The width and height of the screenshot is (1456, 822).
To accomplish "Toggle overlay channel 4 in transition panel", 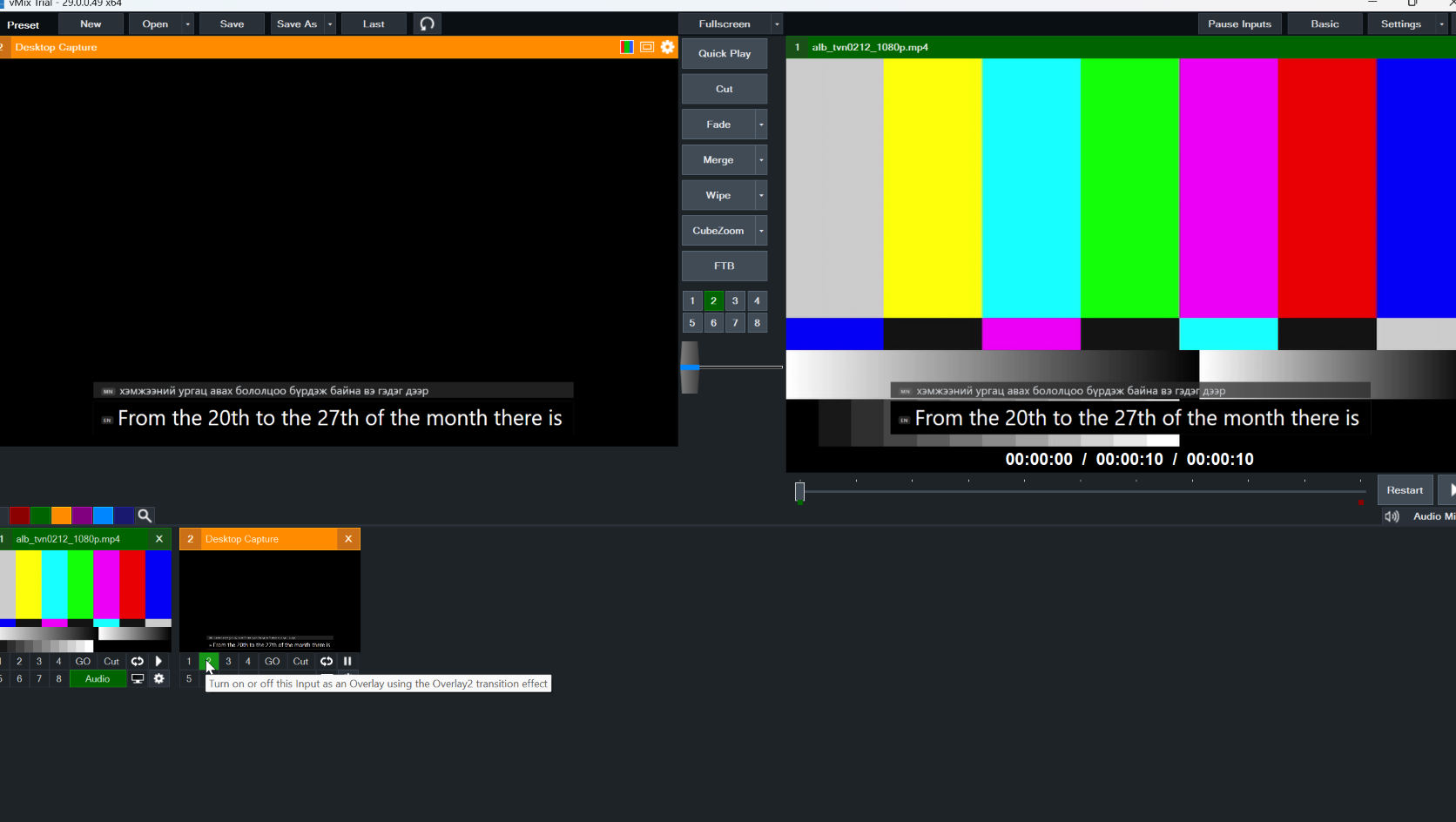I will [757, 300].
